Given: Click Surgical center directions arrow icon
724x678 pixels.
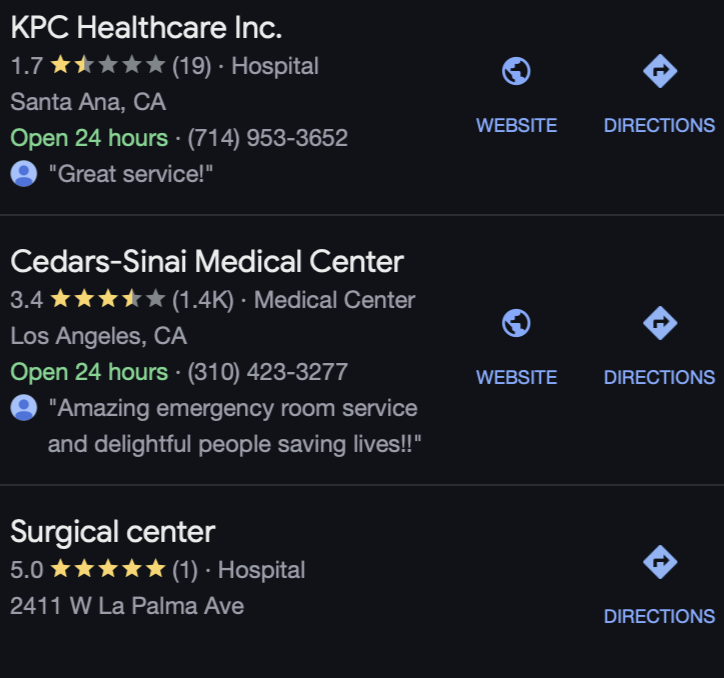Looking at the screenshot, I should pos(660,562).
